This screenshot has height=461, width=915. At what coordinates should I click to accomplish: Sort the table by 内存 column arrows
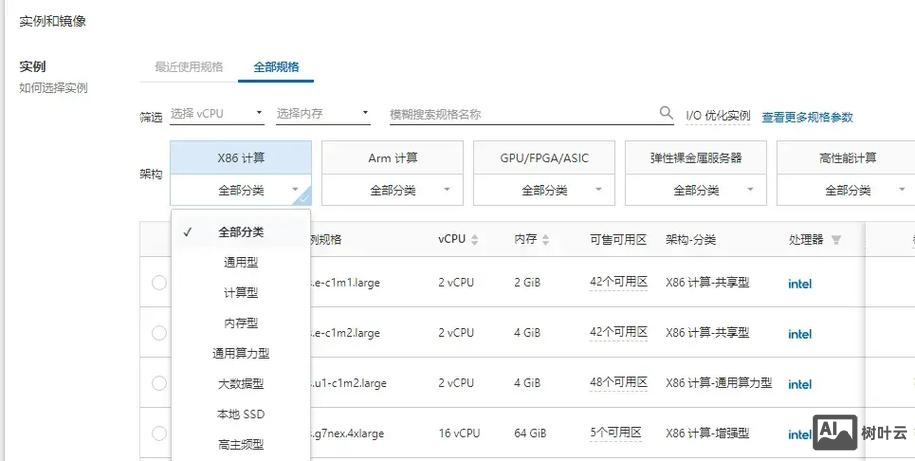click(546, 240)
